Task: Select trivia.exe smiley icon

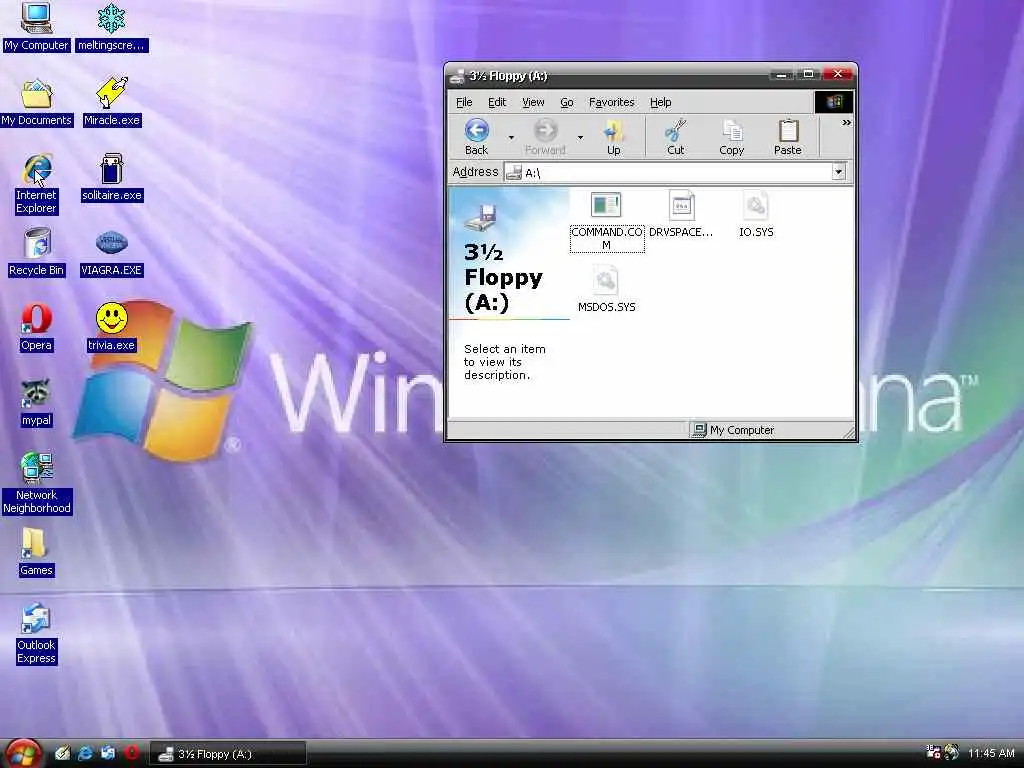Action: click(x=112, y=318)
